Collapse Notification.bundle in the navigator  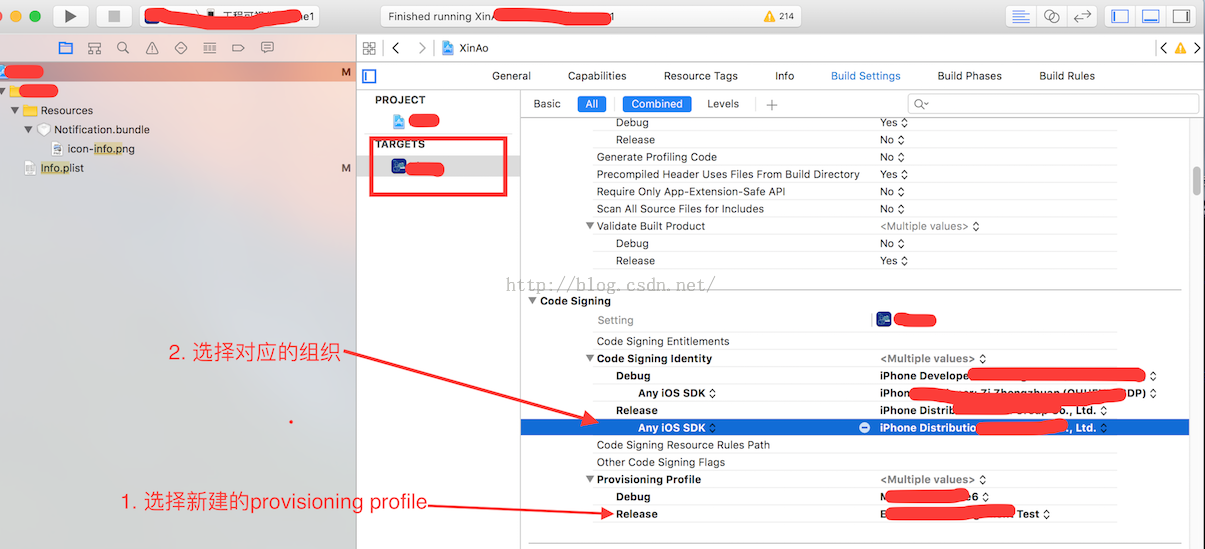(x=28, y=130)
